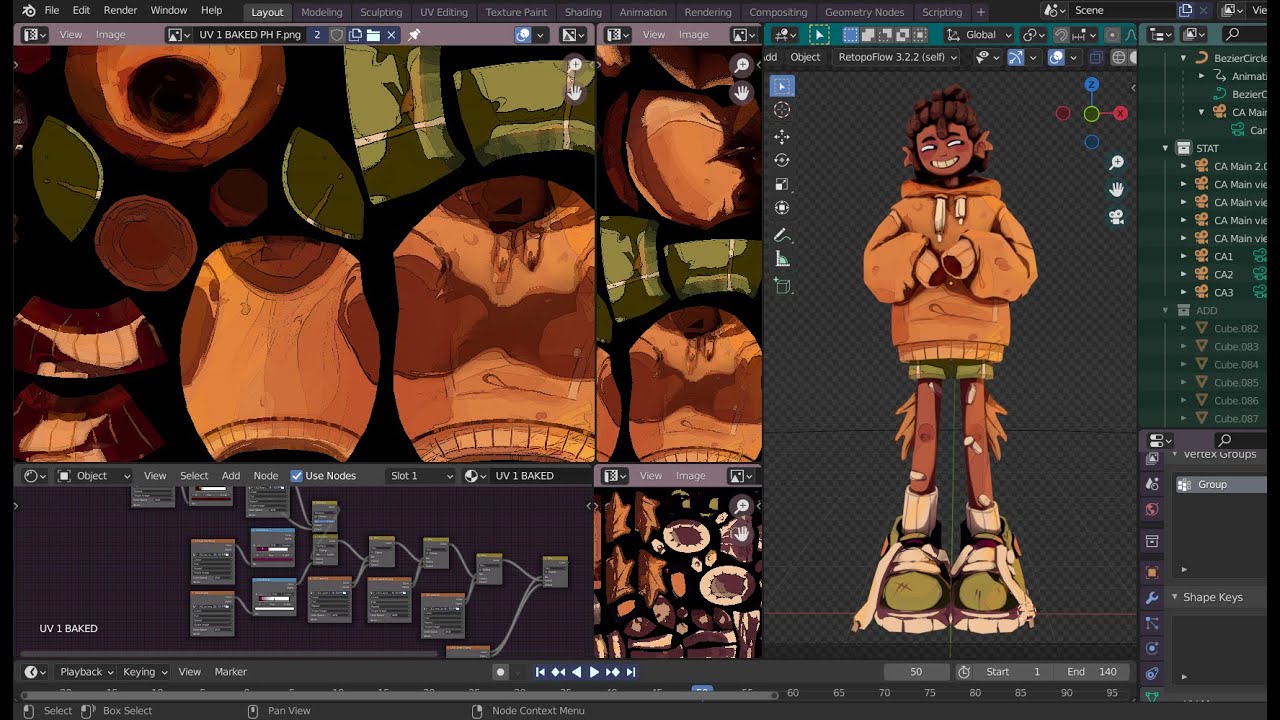The image size is (1280, 720).
Task: Open the Modifiers wrench properties tab
Action: [x=1152, y=598]
